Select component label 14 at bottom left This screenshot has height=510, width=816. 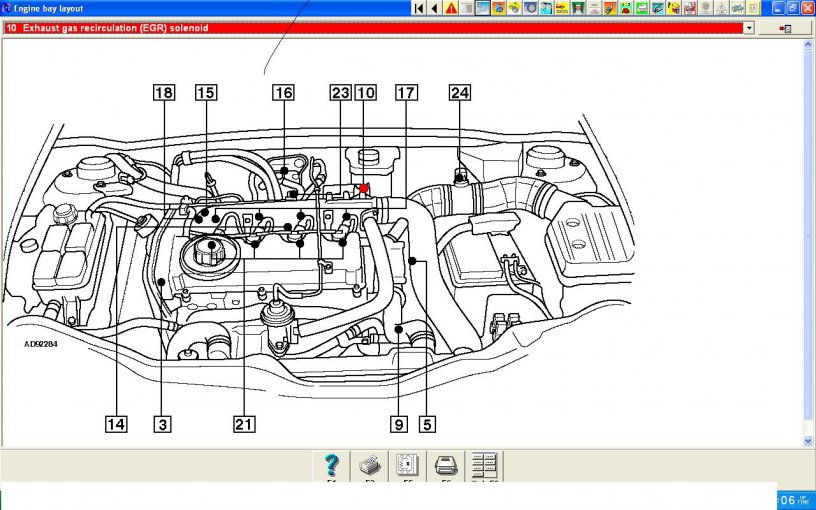tap(117, 424)
